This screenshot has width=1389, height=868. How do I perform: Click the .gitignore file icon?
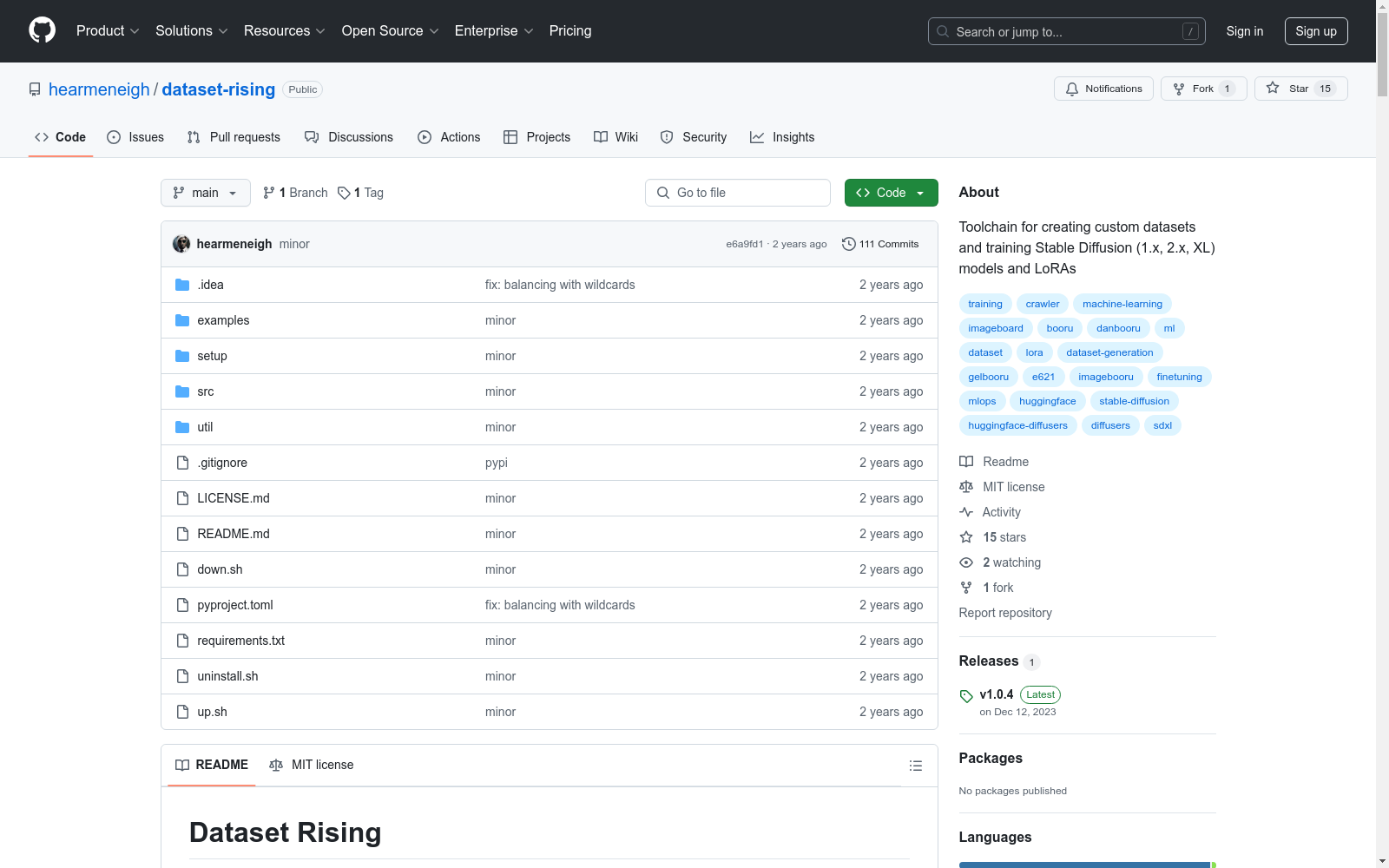(x=182, y=463)
